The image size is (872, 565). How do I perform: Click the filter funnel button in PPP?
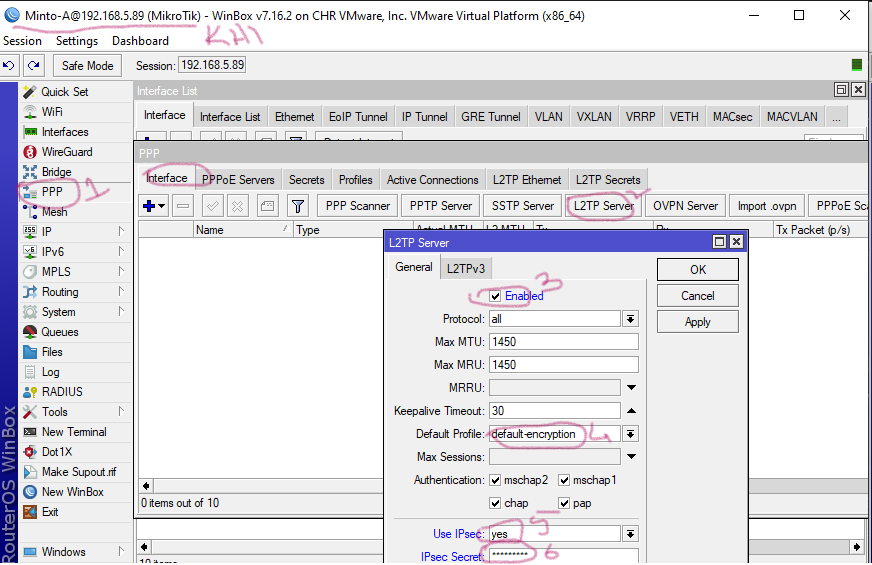298,206
